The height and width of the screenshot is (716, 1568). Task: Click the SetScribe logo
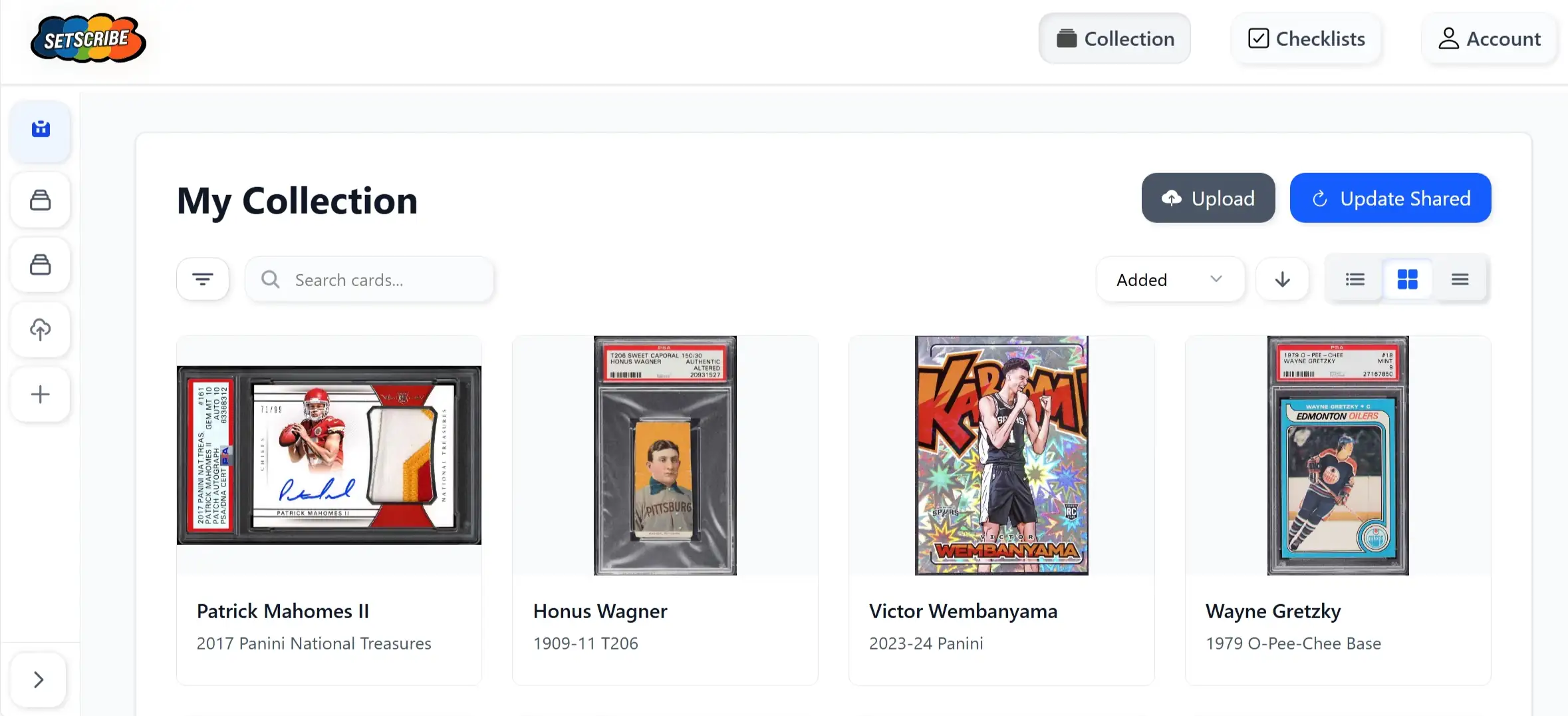point(88,39)
